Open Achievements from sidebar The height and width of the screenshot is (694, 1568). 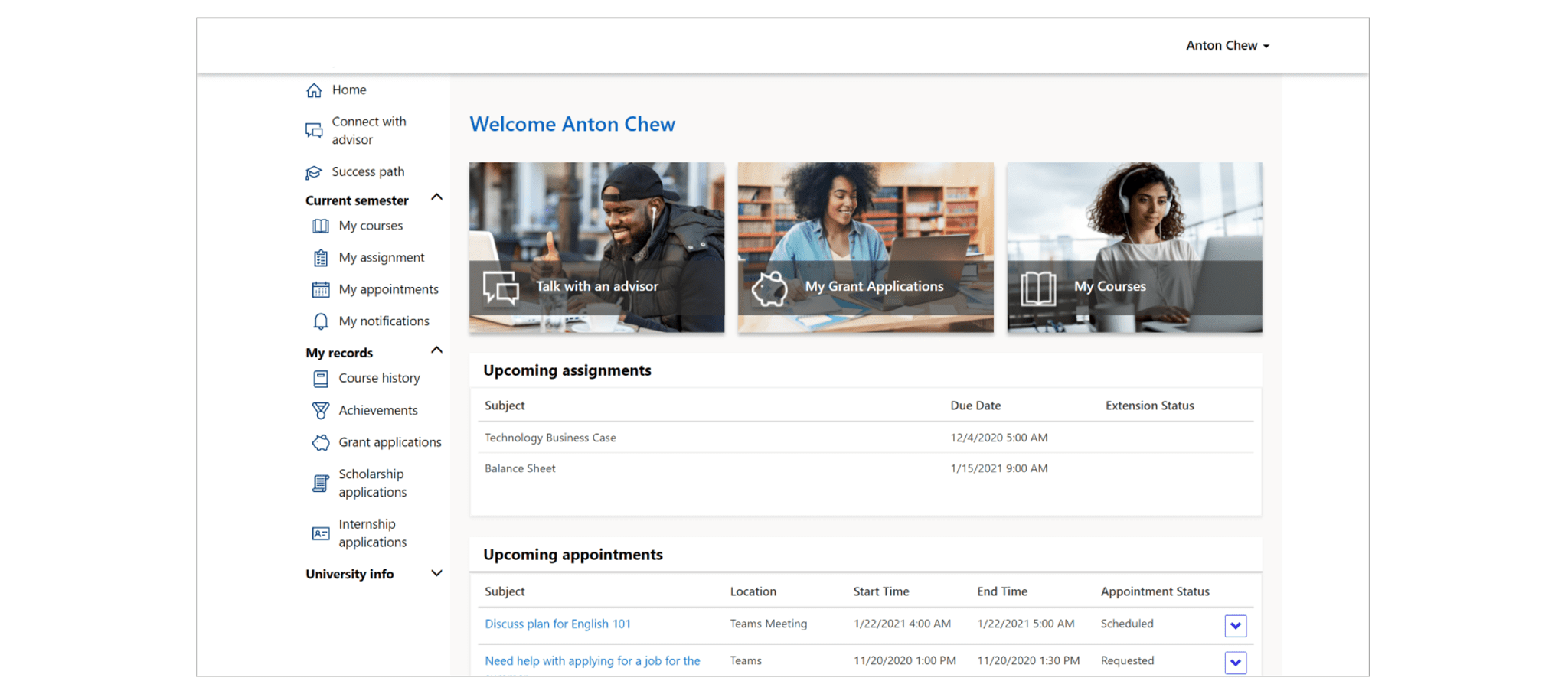378,410
